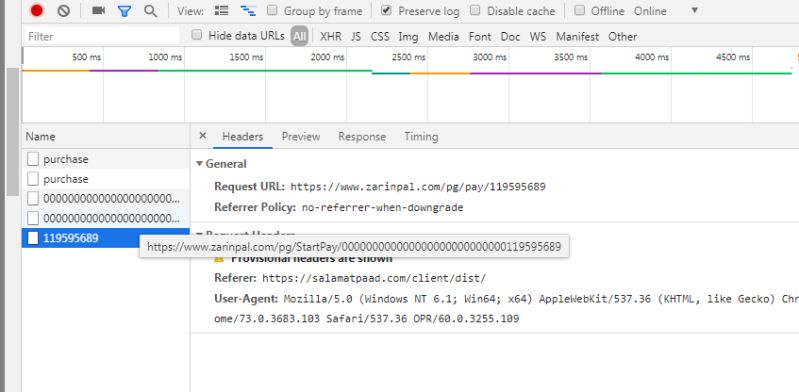Filter requests by XHR
Screen dimensions: 799x392
pos(331,37)
